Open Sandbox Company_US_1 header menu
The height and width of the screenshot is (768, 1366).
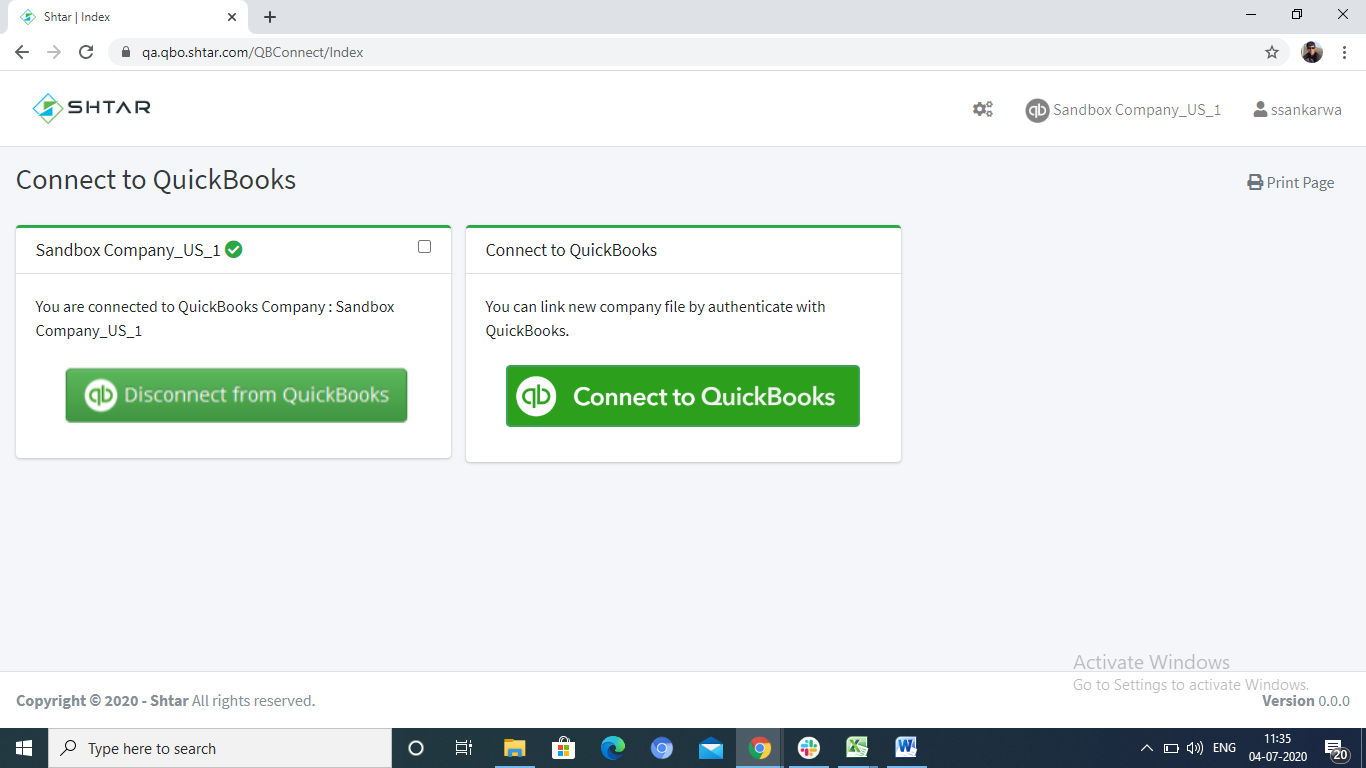tap(1123, 110)
